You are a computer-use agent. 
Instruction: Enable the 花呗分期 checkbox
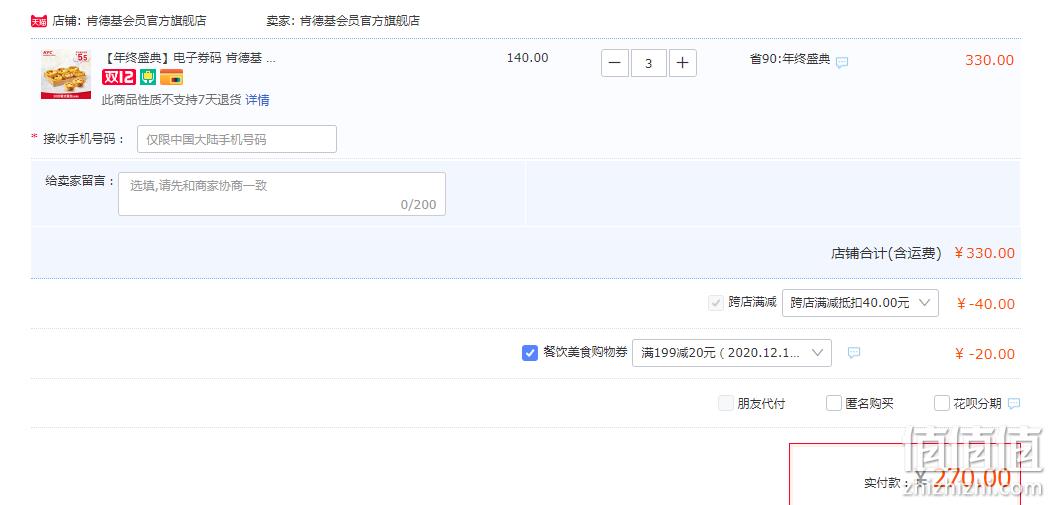941,403
